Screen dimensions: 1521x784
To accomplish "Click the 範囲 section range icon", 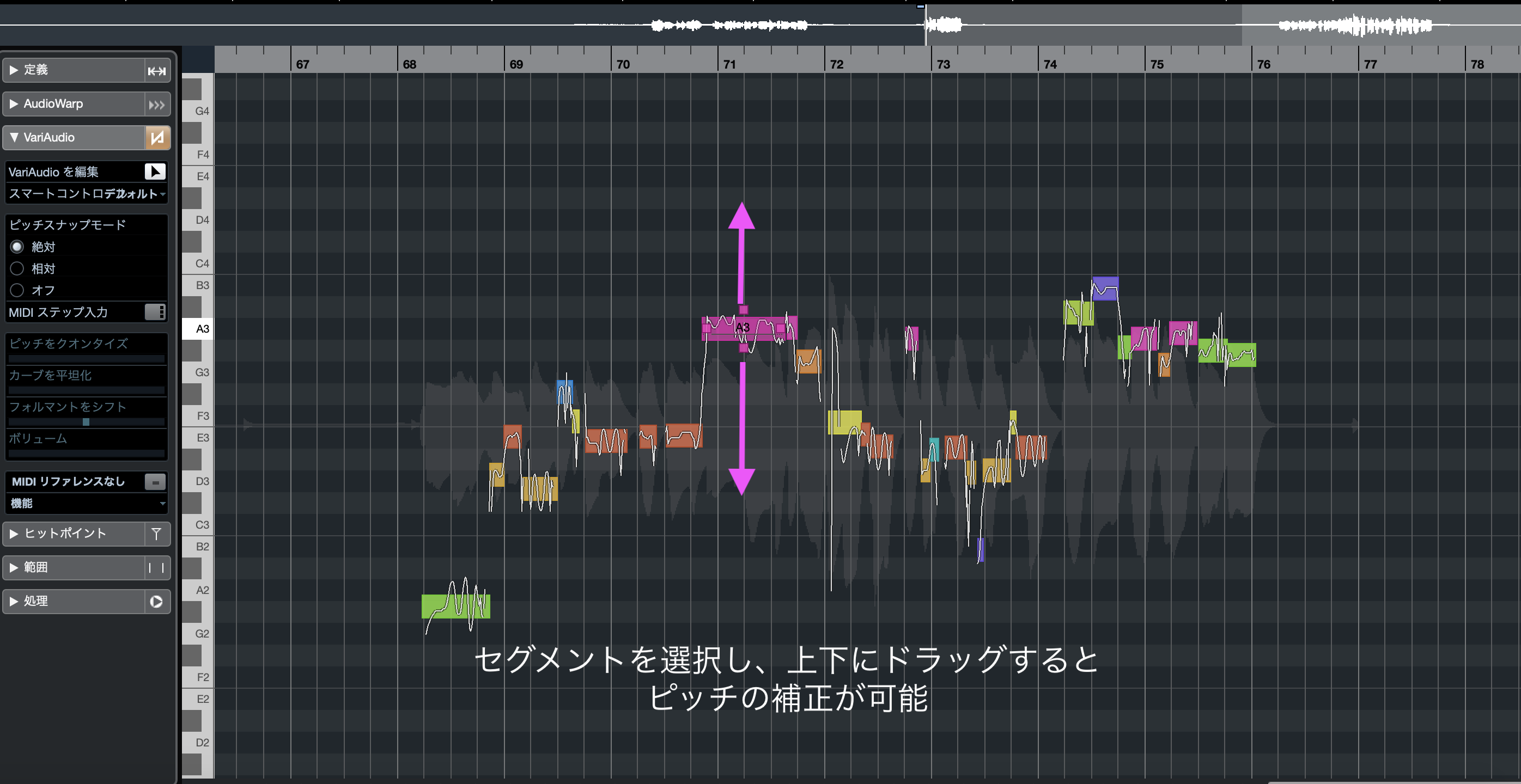I will pos(156,567).
